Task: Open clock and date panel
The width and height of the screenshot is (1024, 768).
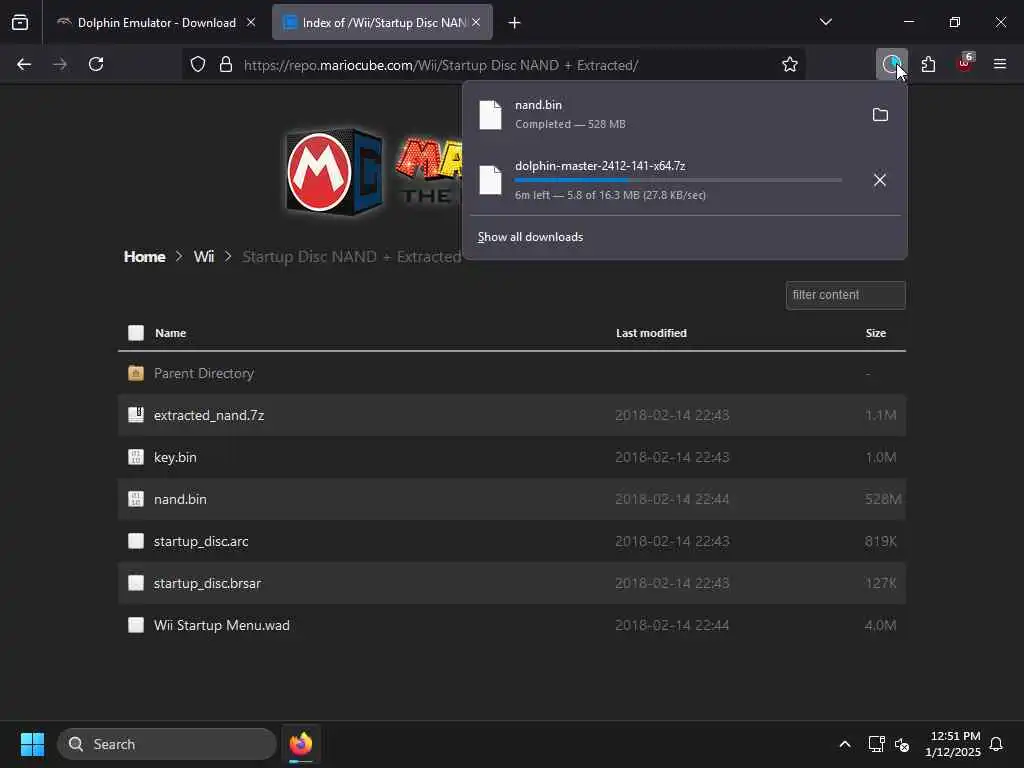Action: [953, 744]
